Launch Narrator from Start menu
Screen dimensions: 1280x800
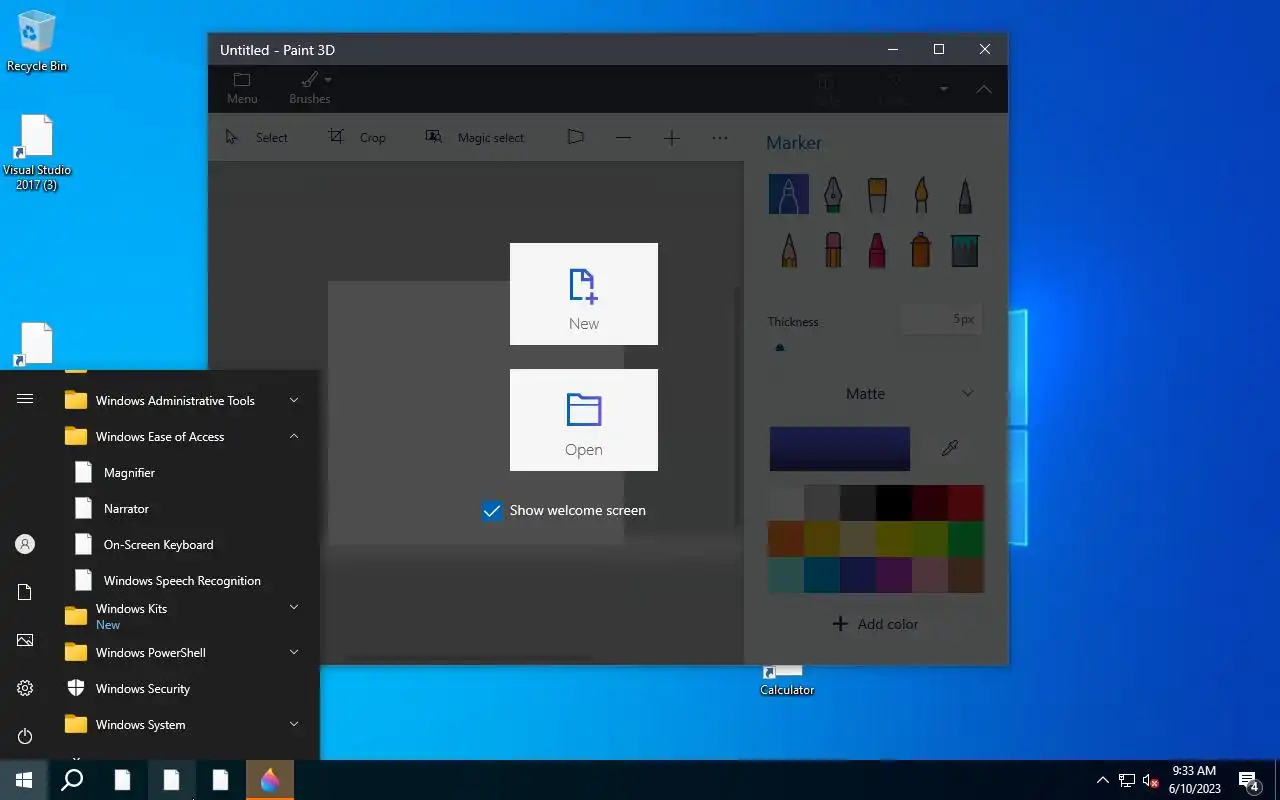[x=182, y=508]
